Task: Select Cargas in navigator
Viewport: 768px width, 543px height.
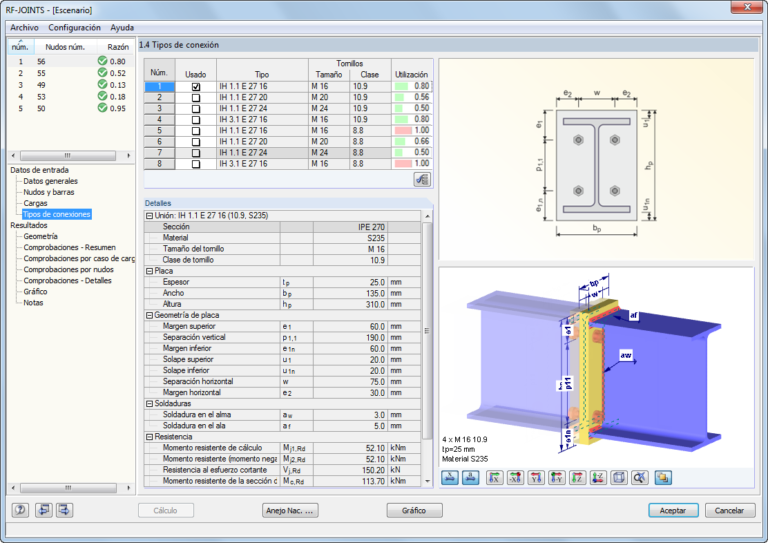Action: pyautogui.click(x=35, y=203)
